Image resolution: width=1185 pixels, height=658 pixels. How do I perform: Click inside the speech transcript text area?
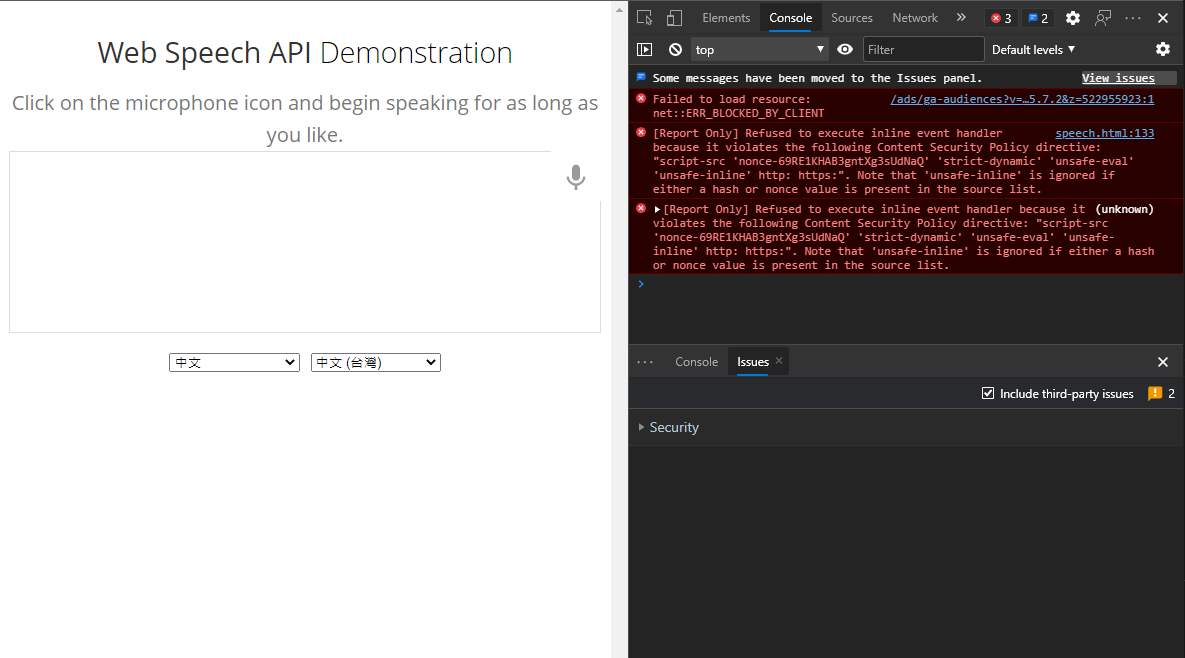[x=305, y=242]
